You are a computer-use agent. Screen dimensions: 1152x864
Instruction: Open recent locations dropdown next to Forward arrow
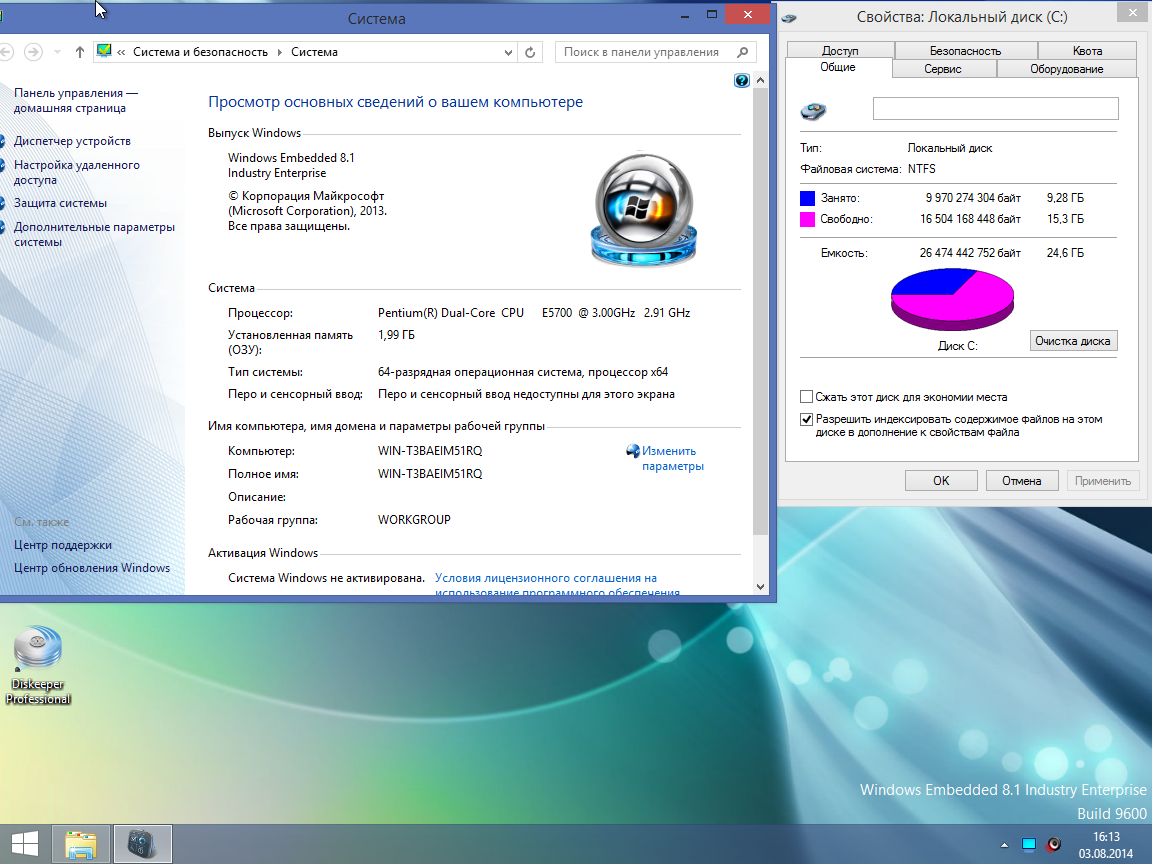pos(57,52)
